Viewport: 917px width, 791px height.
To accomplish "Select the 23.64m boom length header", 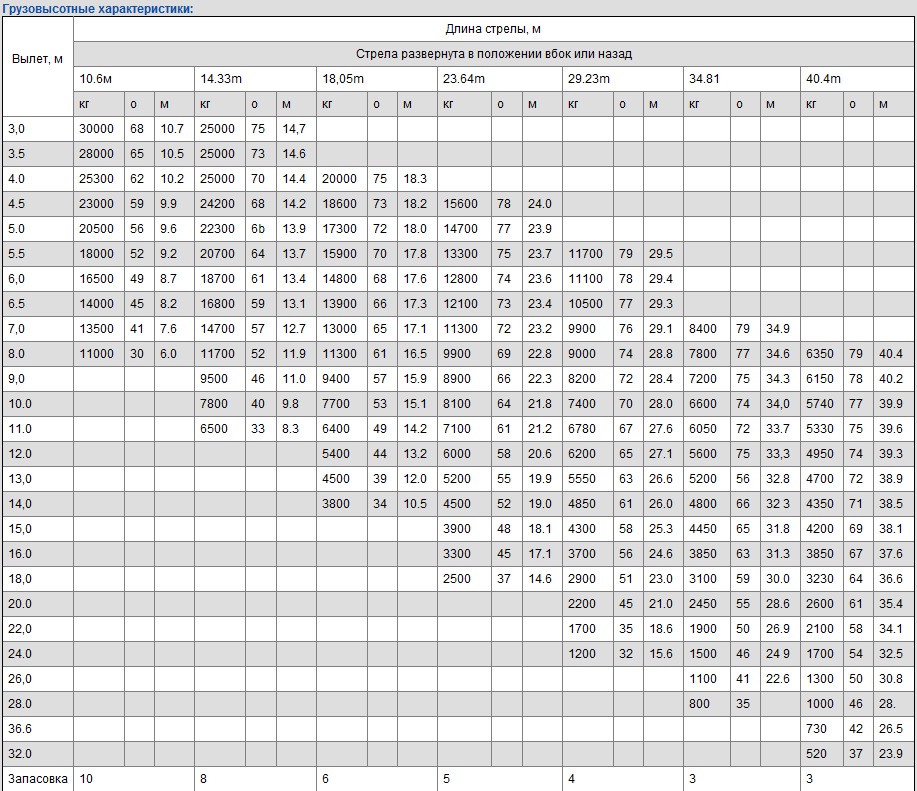I will 464,79.
